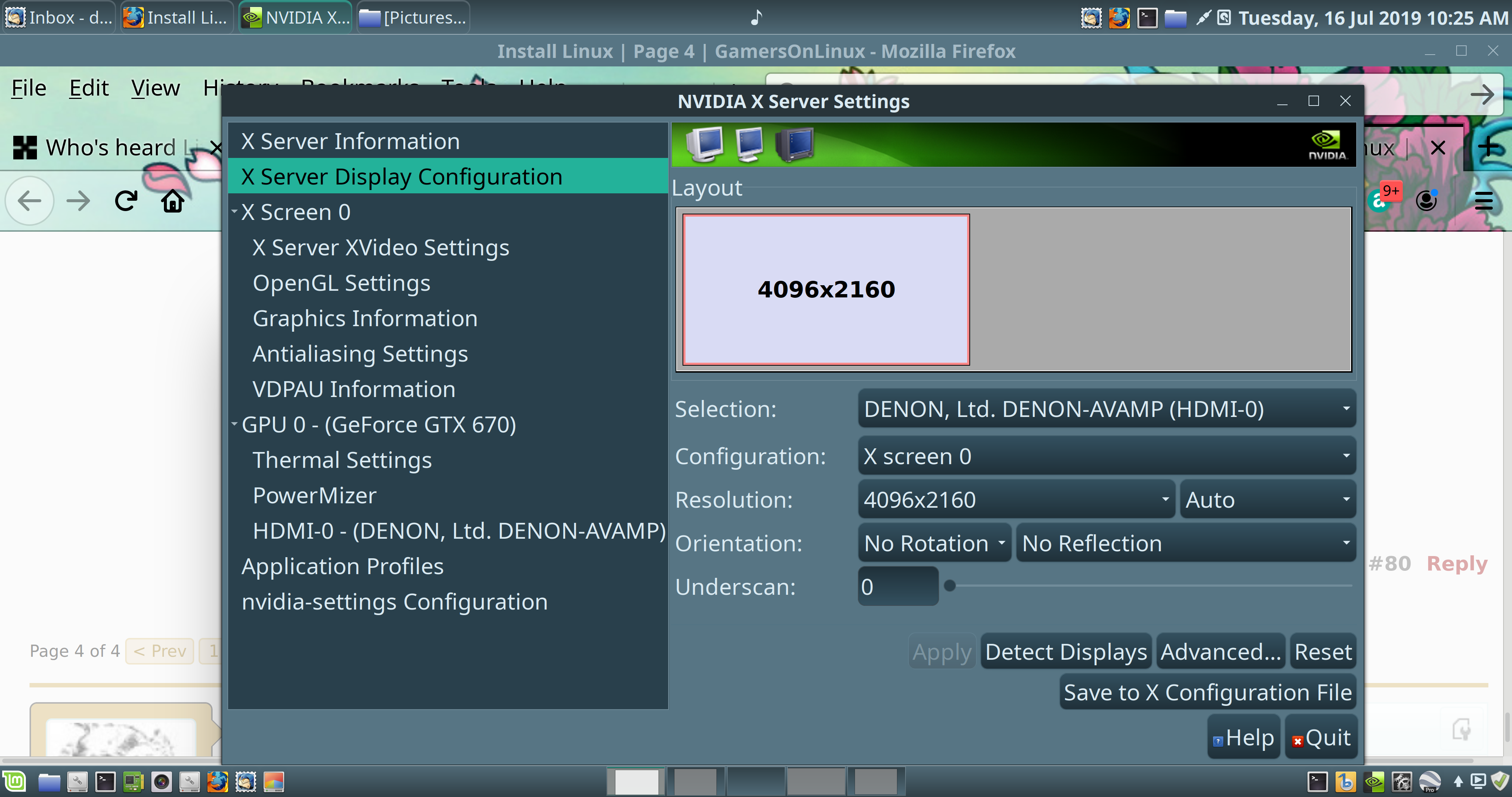Image resolution: width=1512 pixels, height=797 pixels.
Task: Open a new Firefox tab with plus
Action: point(1488,147)
